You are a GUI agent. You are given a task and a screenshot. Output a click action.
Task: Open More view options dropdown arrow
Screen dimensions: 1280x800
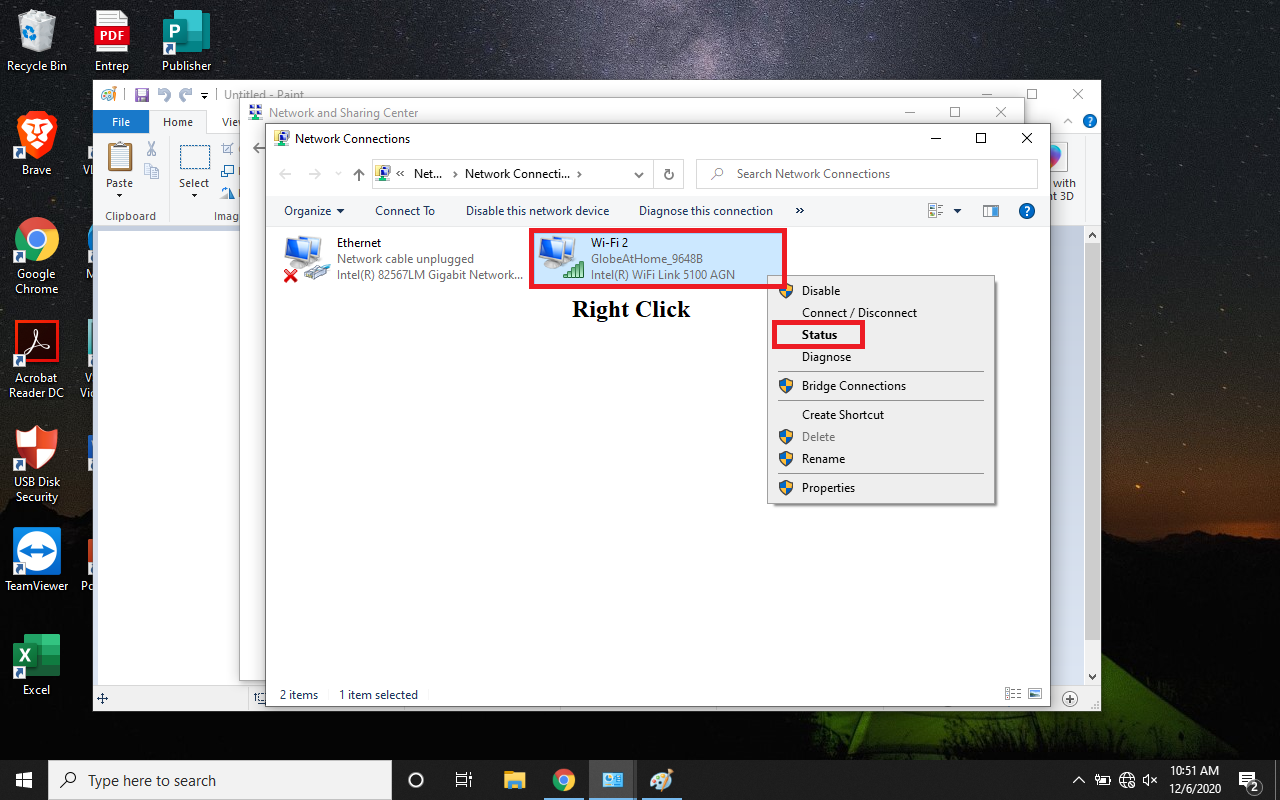pyautogui.click(x=957, y=211)
